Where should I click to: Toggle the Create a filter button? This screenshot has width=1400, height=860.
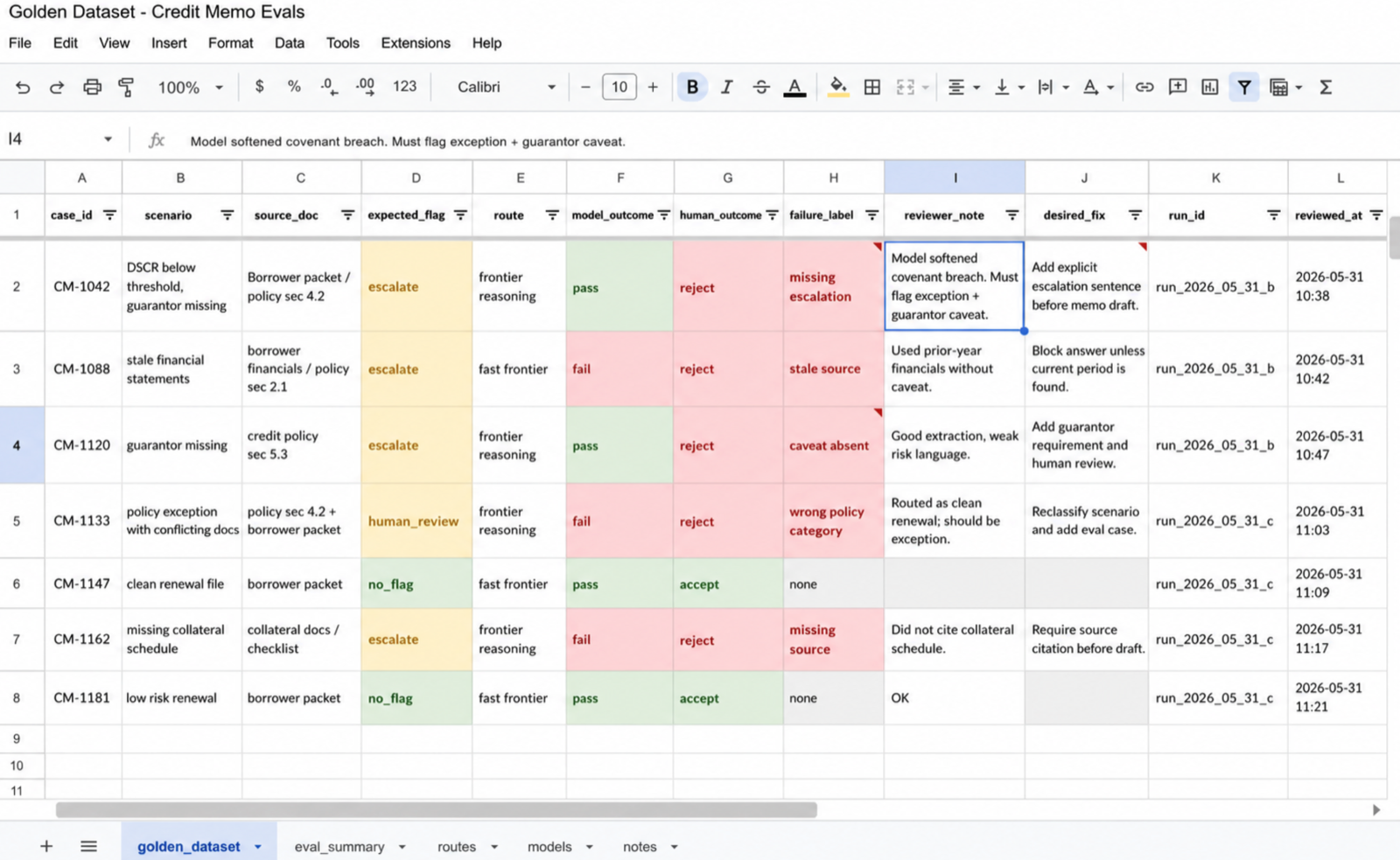(1244, 87)
